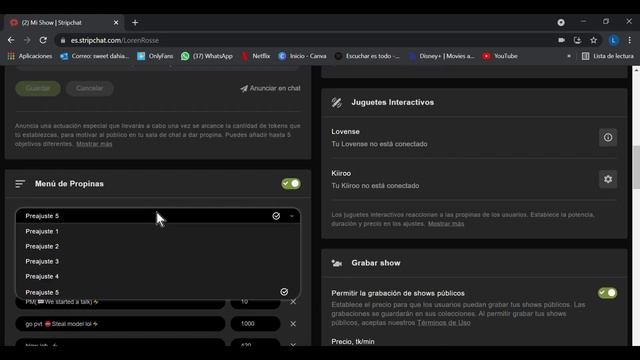Toggle the Menú de Propinas switch
640x360 pixels.
291,184
